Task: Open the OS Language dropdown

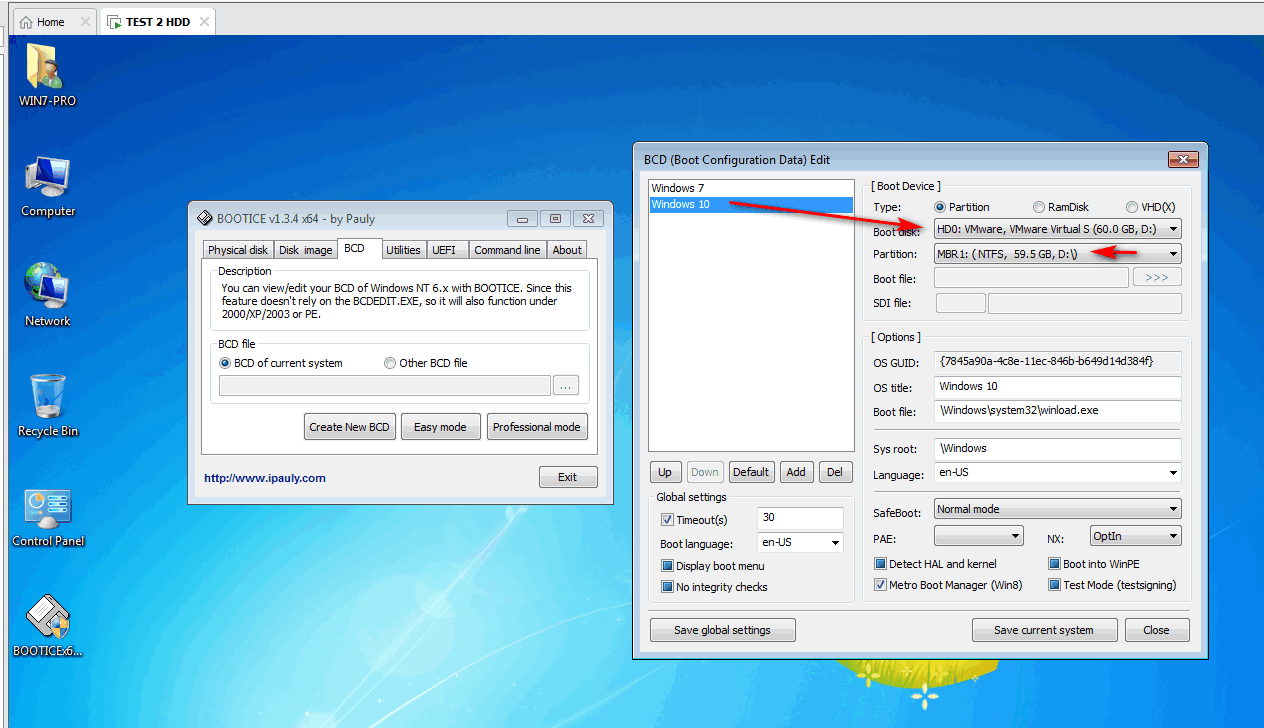Action: (x=1057, y=473)
